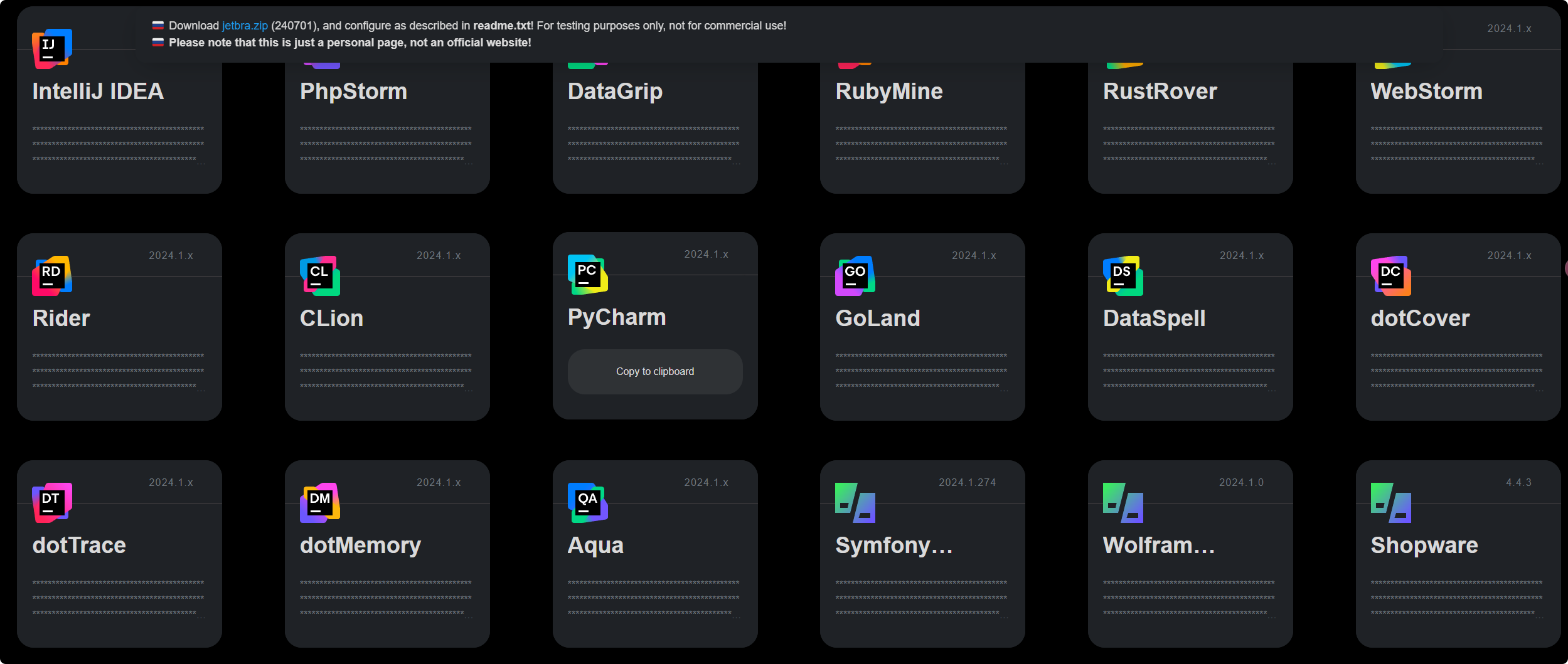The image size is (1568, 664).
Task: Click the WebStorm masked license key
Action: point(1458,144)
